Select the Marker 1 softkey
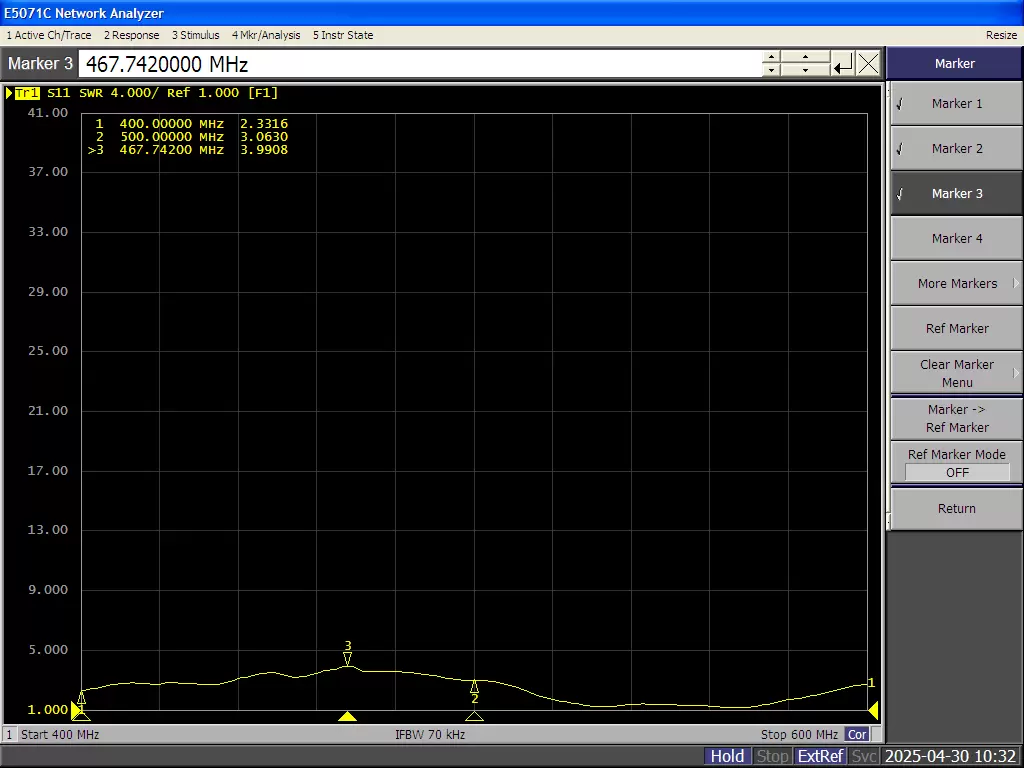Screen dimensions: 1024x768 pyautogui.click(x=956, y=103)
